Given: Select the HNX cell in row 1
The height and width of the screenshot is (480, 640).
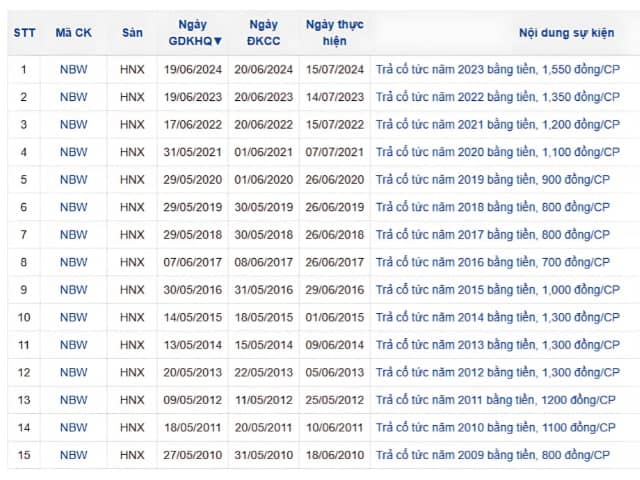Looking at the screenshot, I should [x=132, y=69].
